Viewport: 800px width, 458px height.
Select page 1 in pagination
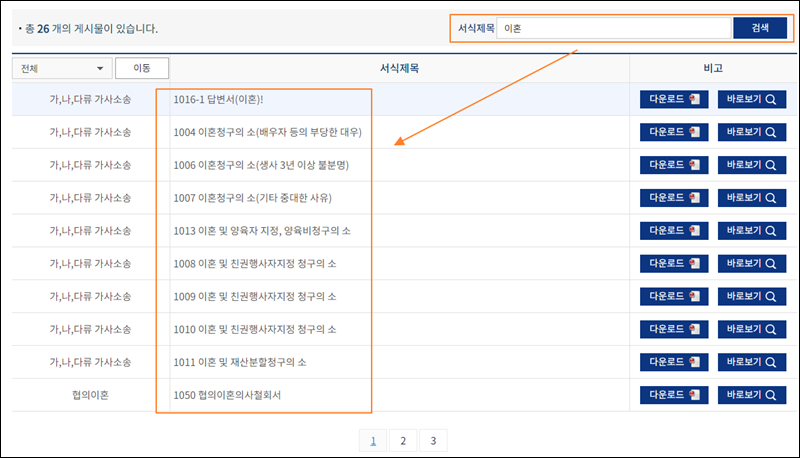[373, 441]
